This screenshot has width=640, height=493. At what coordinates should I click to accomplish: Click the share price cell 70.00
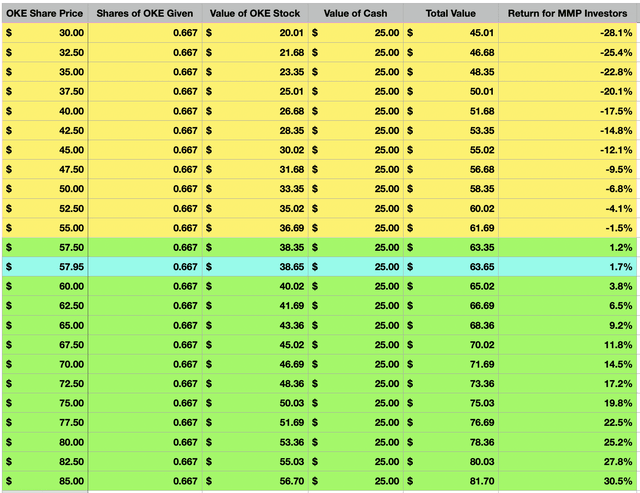point(45,364)
